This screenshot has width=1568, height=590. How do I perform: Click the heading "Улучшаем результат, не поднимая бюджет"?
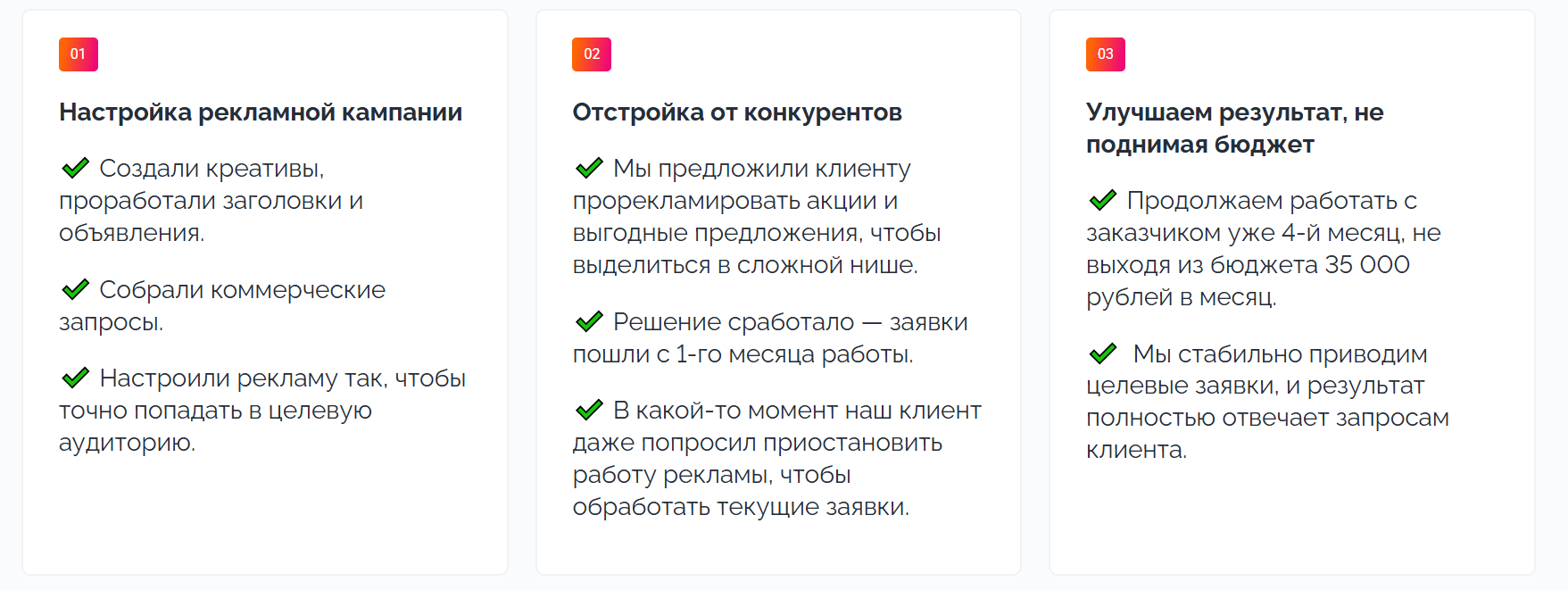point(1234,129)
